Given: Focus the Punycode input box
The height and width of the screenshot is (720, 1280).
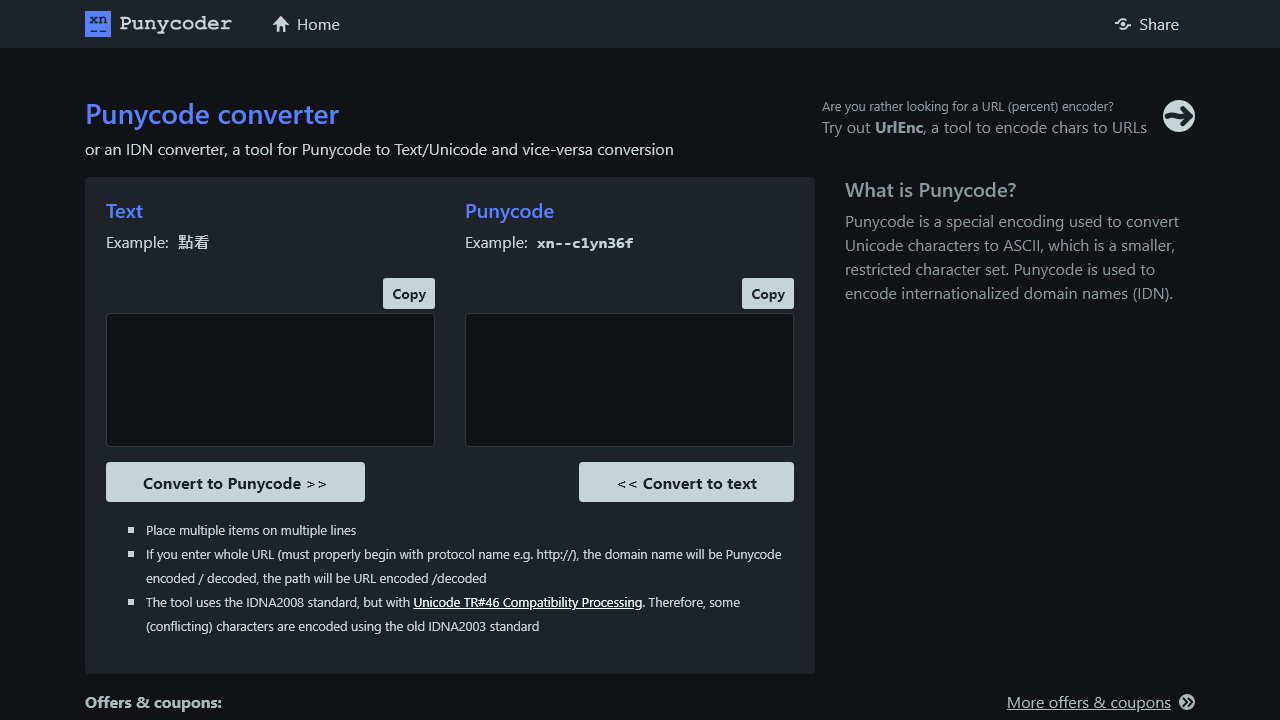Looking at the screenshot, I should point(629,380).
